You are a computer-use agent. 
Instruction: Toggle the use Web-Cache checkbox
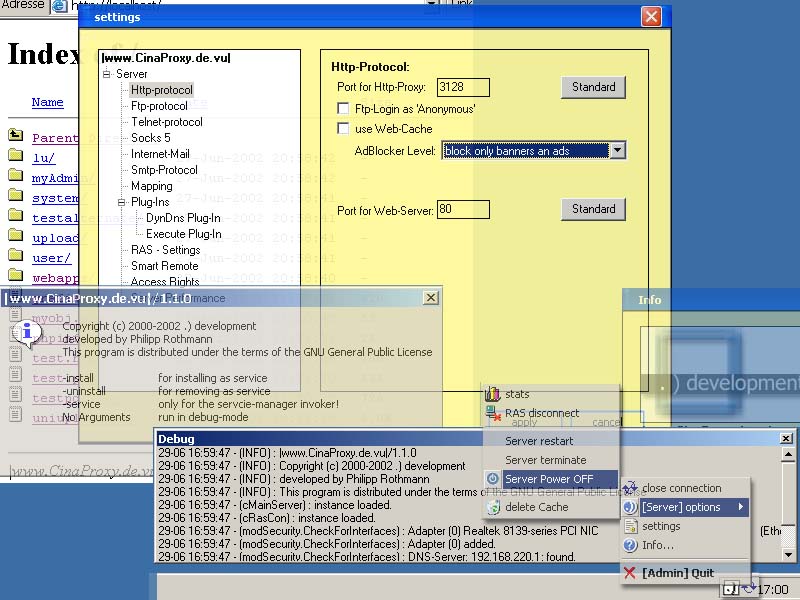(x=344, y=129)
